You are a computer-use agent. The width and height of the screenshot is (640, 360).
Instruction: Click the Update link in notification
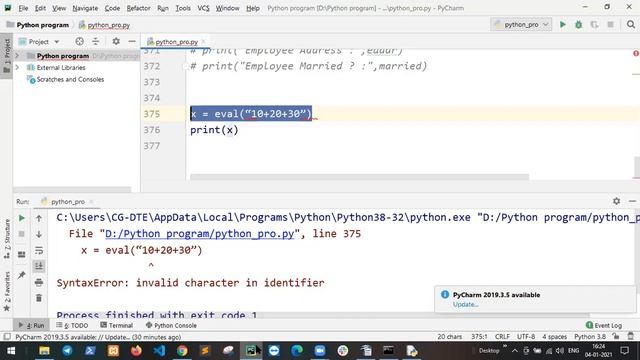pos(465,304)
